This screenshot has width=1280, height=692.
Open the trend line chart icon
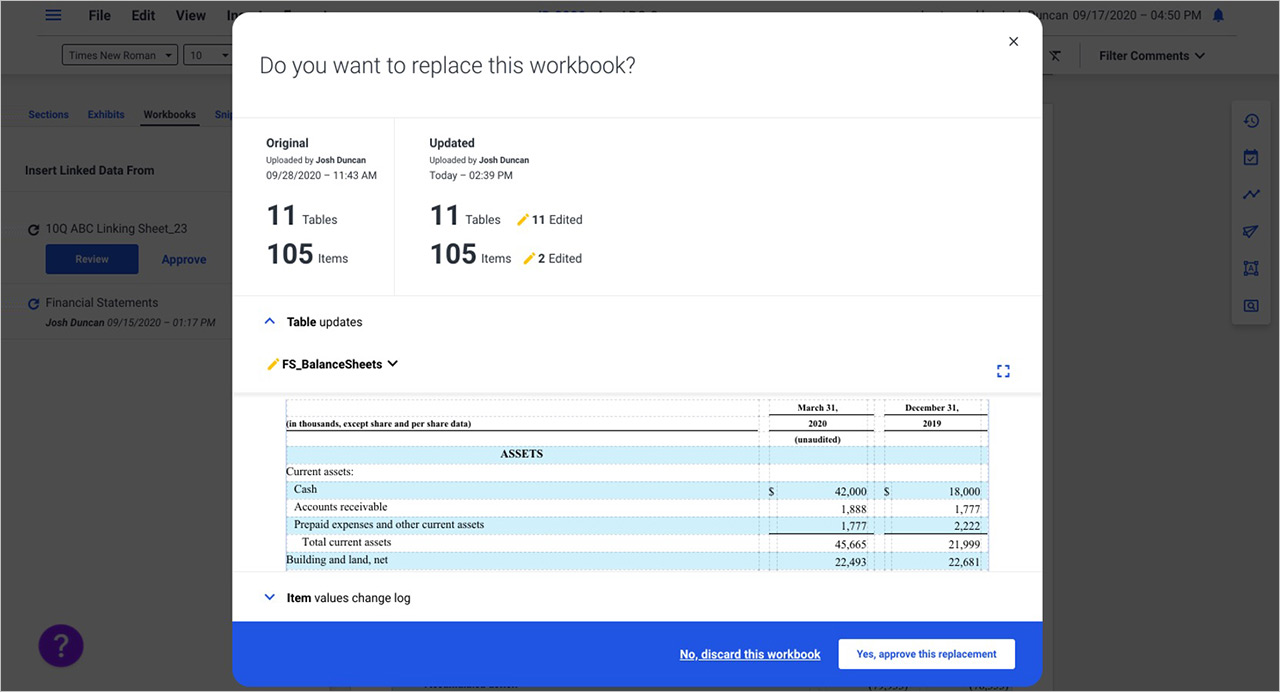click(x=1251, y=195)
